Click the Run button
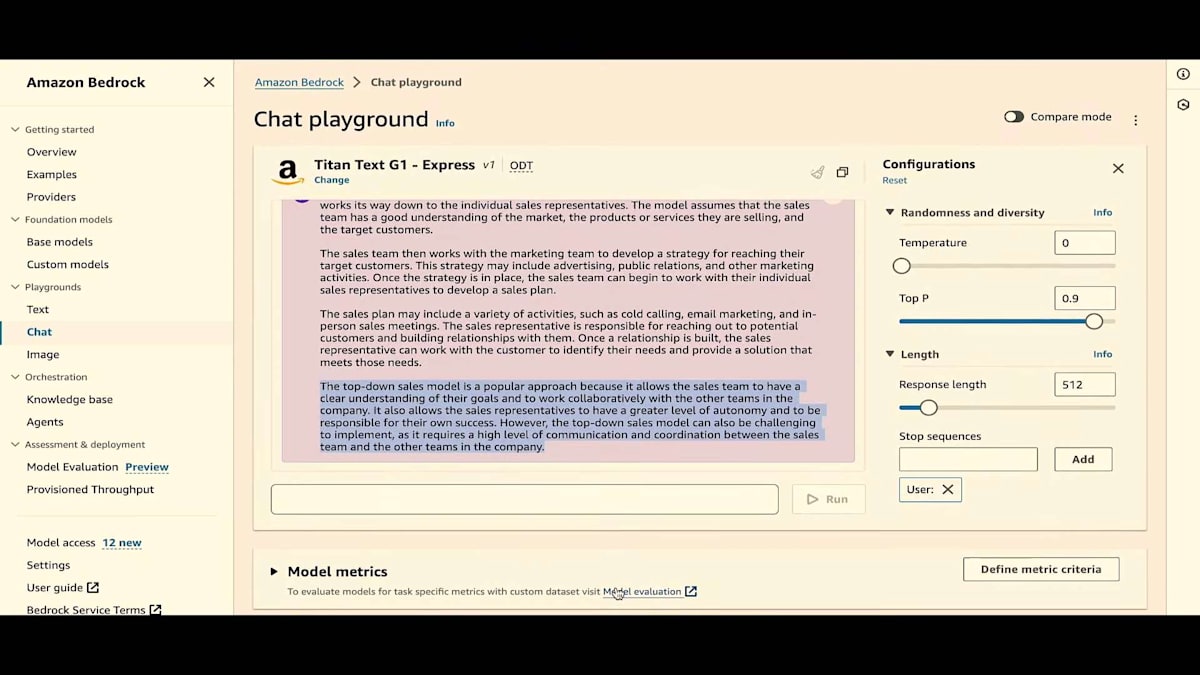1200x675 pixels. (828, 499)
